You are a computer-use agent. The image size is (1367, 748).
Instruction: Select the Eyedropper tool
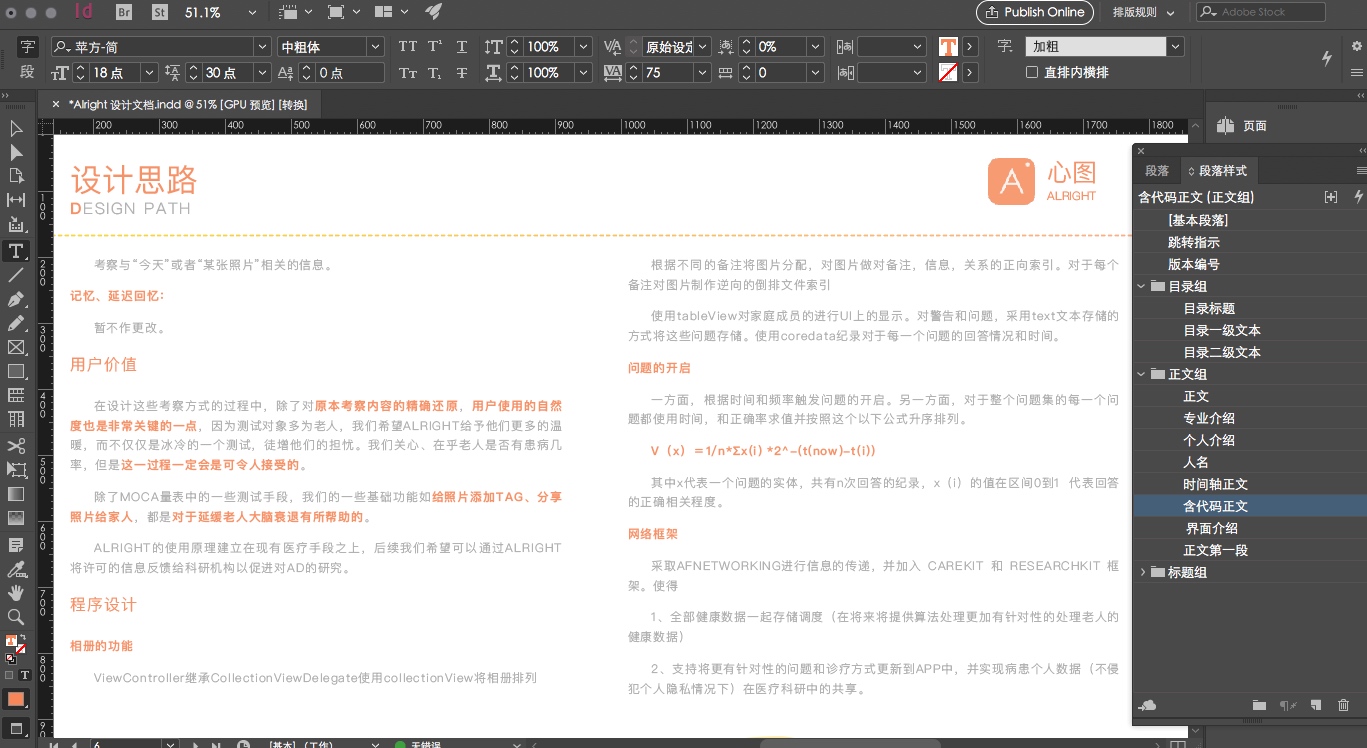coord(16,570)
